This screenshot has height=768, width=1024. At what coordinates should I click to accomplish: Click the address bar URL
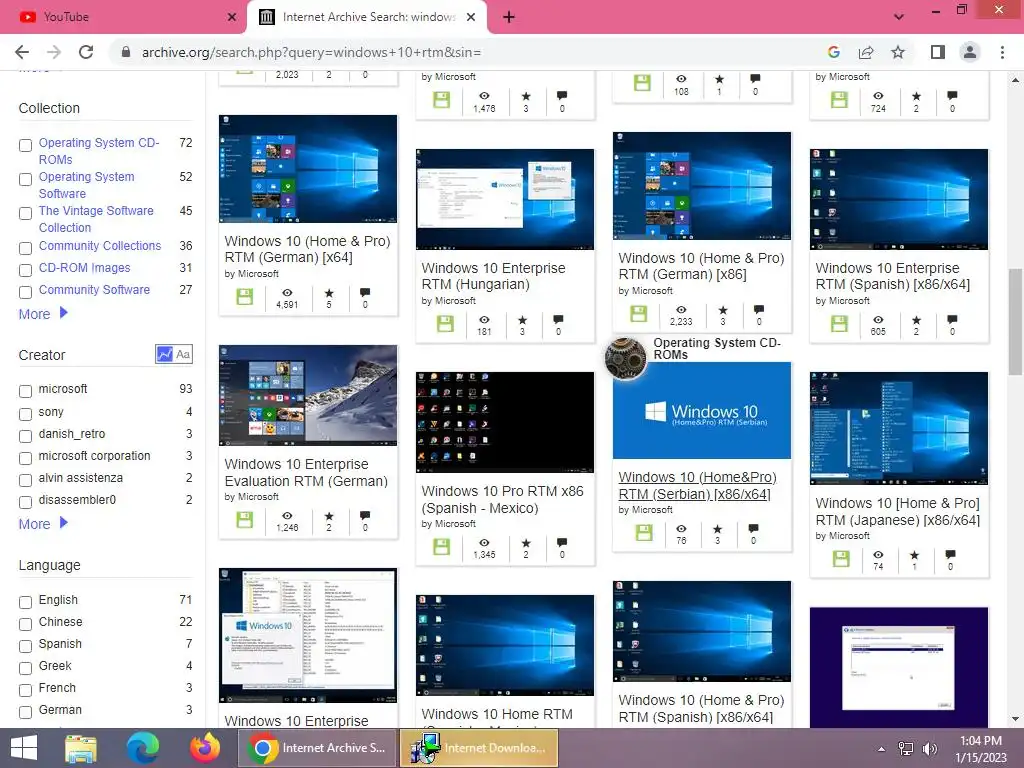[x=312, y=52]
